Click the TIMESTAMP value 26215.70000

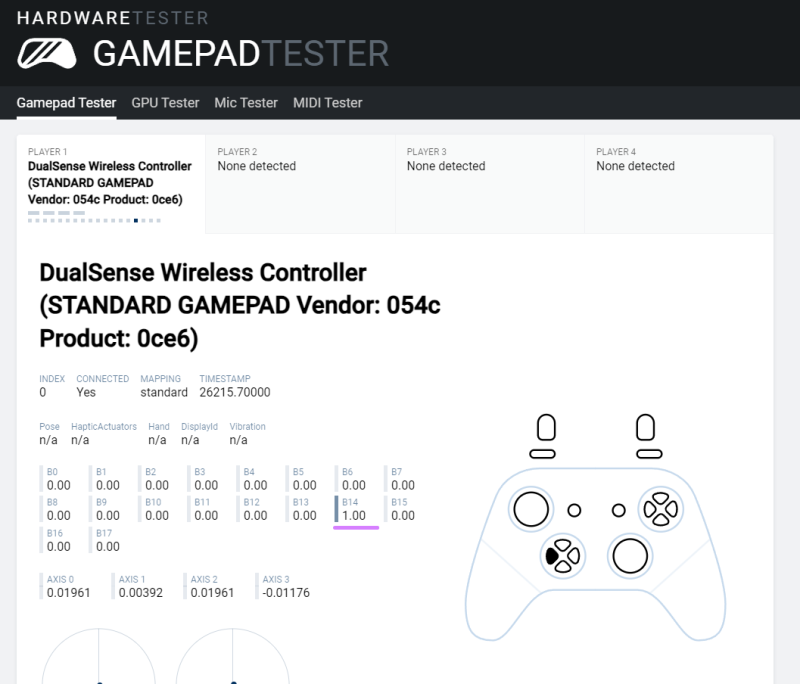(x=235, y=392)
